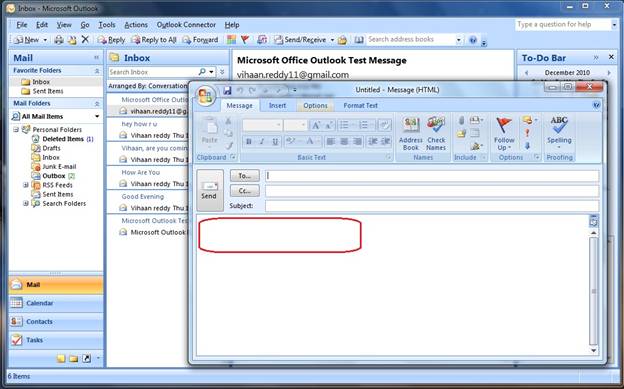Viewport: 624px width, 389px height.
Task: Toggle the numbering list button
Action: coord(364,125)
